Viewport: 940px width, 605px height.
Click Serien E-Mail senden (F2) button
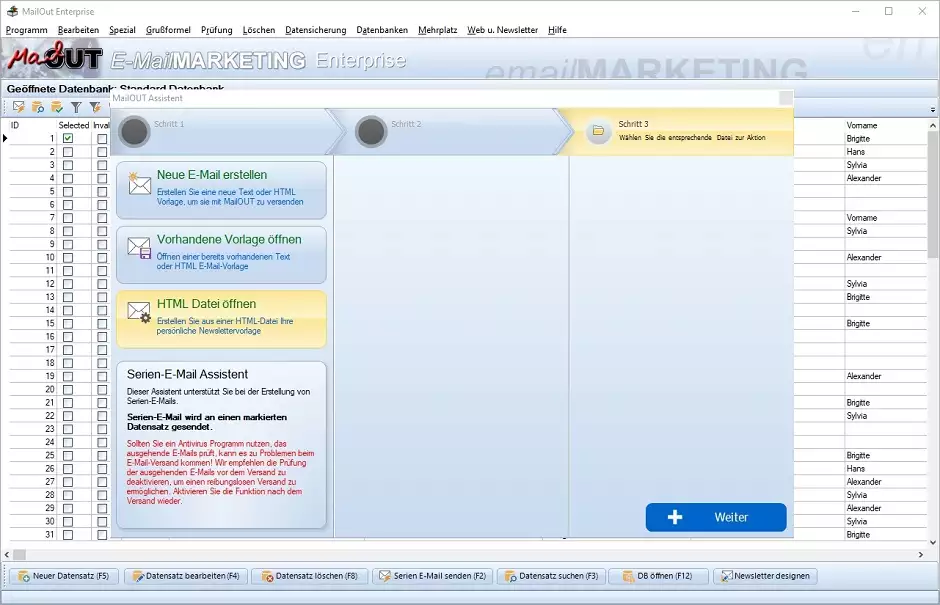click(x=432, y=576)
